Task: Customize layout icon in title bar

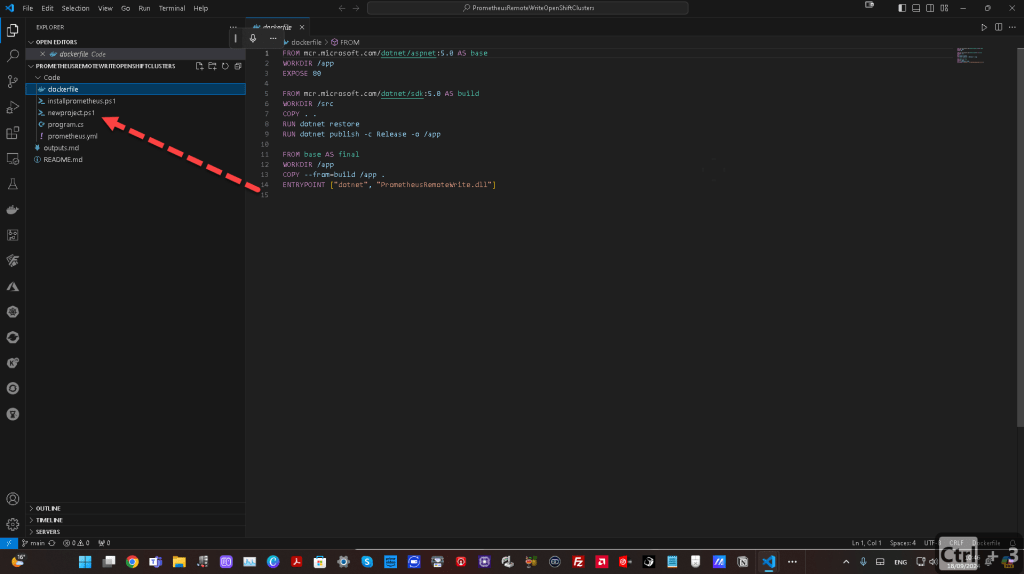Action: pyautogui.click(x=944, y=8)
